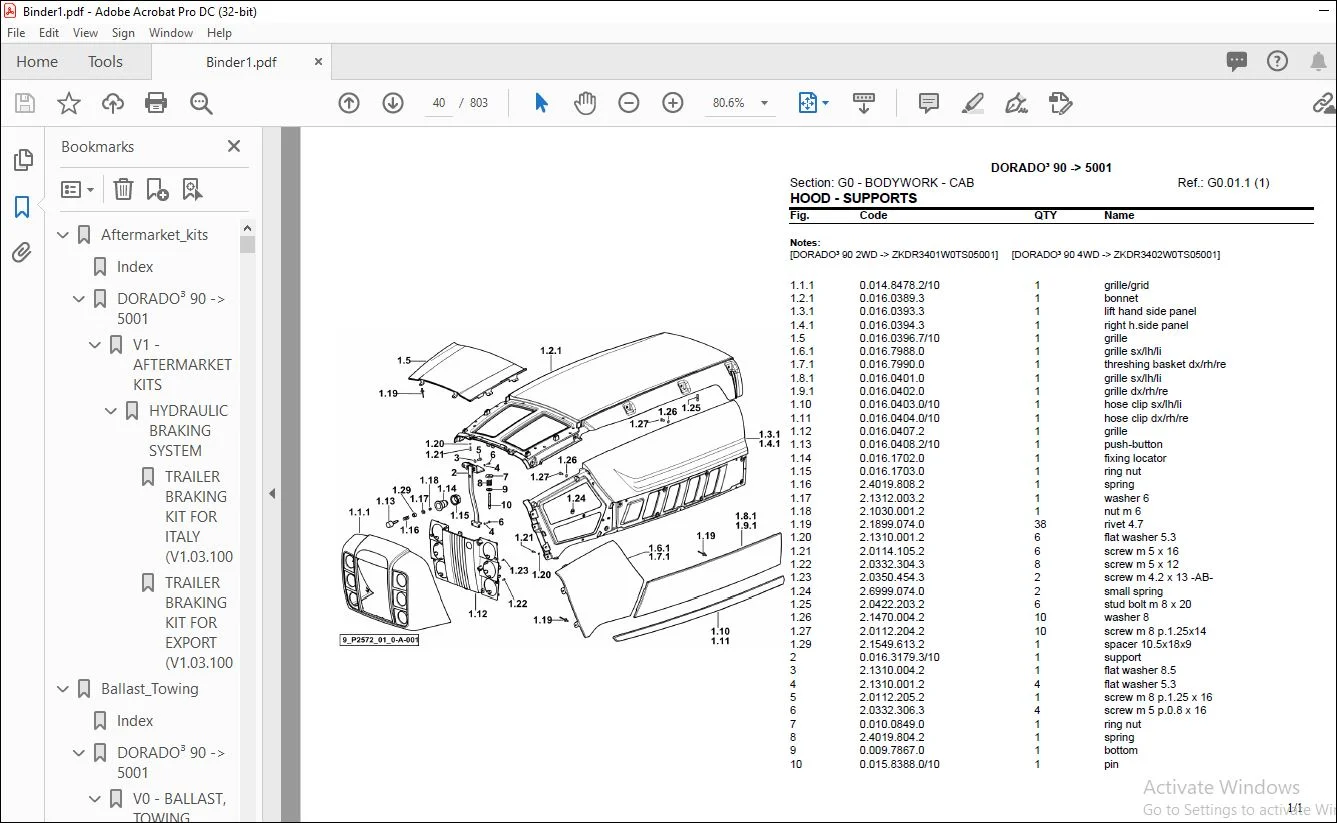Select the arrow Selection tool

pos(541,103)
